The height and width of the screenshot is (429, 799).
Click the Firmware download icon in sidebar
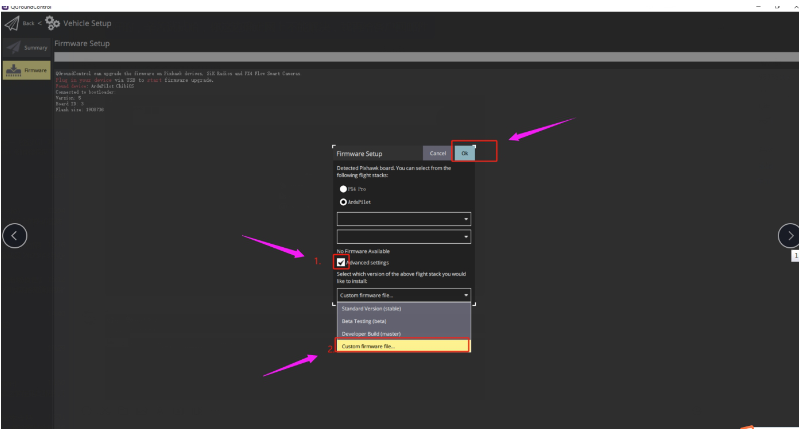pos(12,69)
